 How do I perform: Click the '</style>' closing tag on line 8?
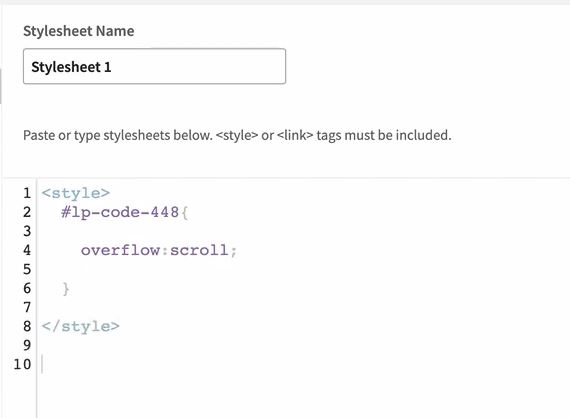pos(80,326)
